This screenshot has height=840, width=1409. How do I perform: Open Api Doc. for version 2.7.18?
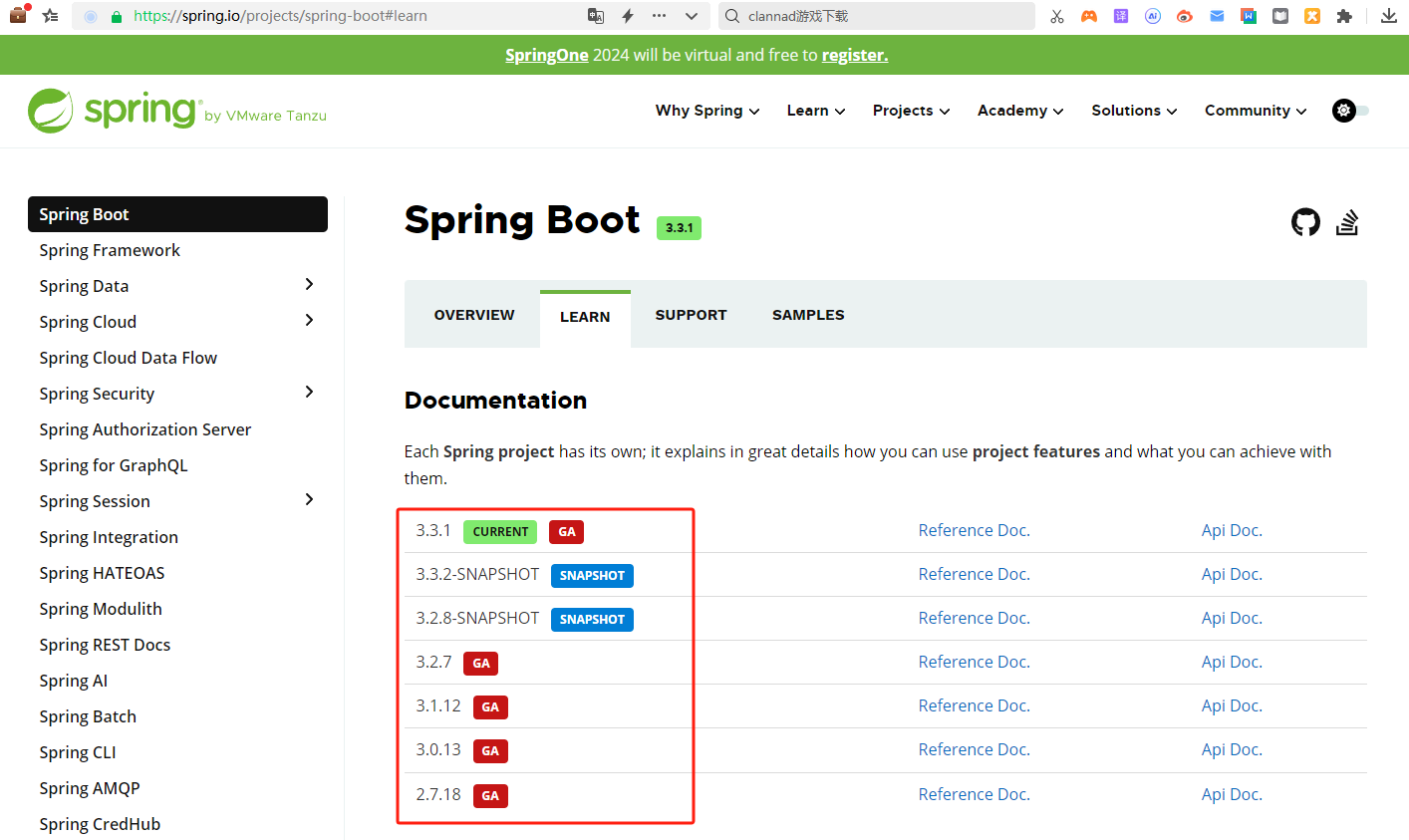point(1232,795)
